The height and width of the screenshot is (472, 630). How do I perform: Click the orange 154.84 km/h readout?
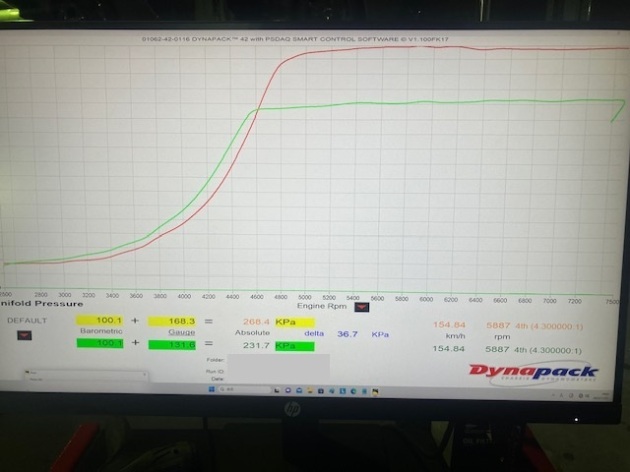(451, 324)
